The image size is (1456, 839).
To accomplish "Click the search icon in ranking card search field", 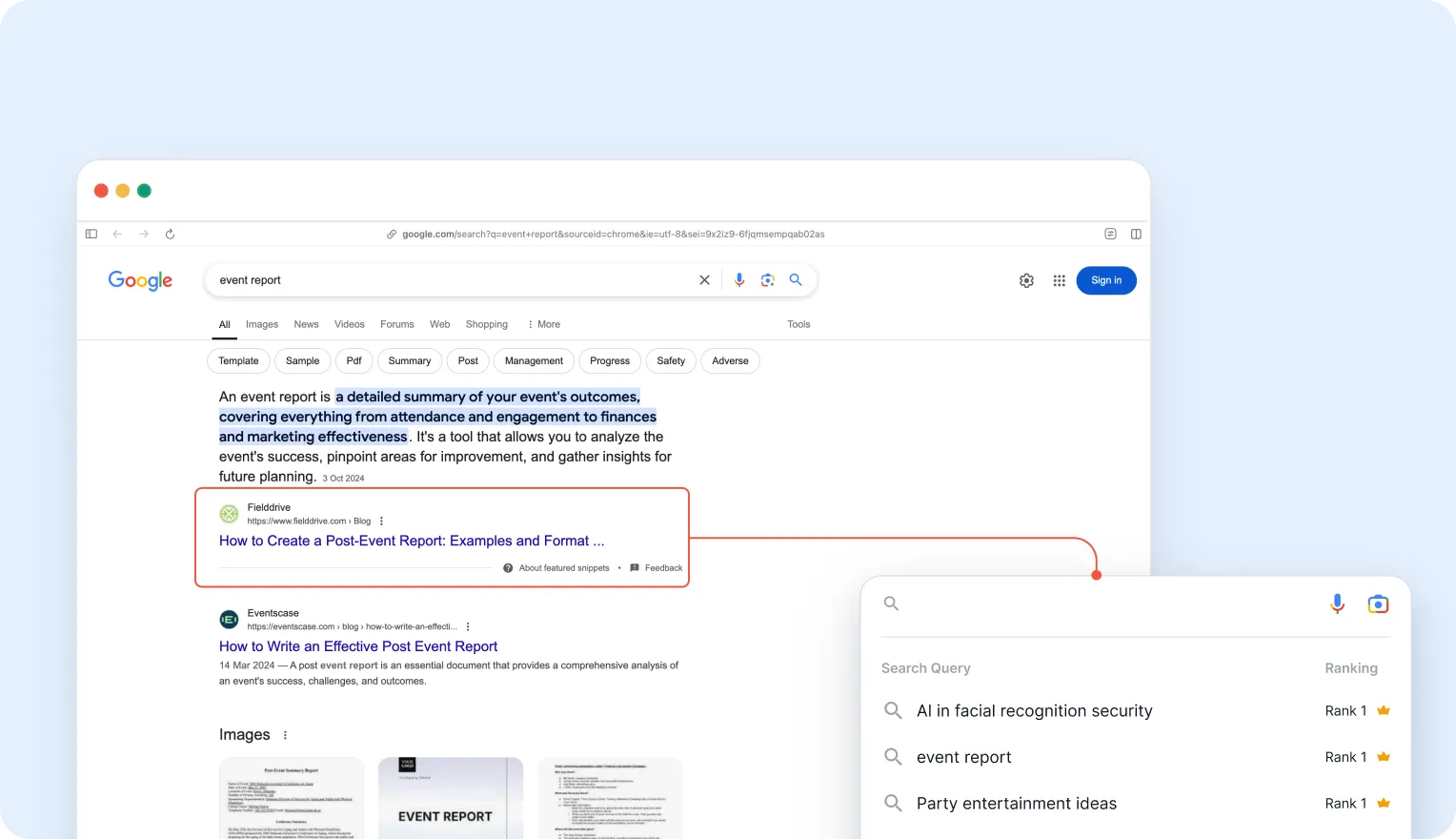I will point(891,604).
